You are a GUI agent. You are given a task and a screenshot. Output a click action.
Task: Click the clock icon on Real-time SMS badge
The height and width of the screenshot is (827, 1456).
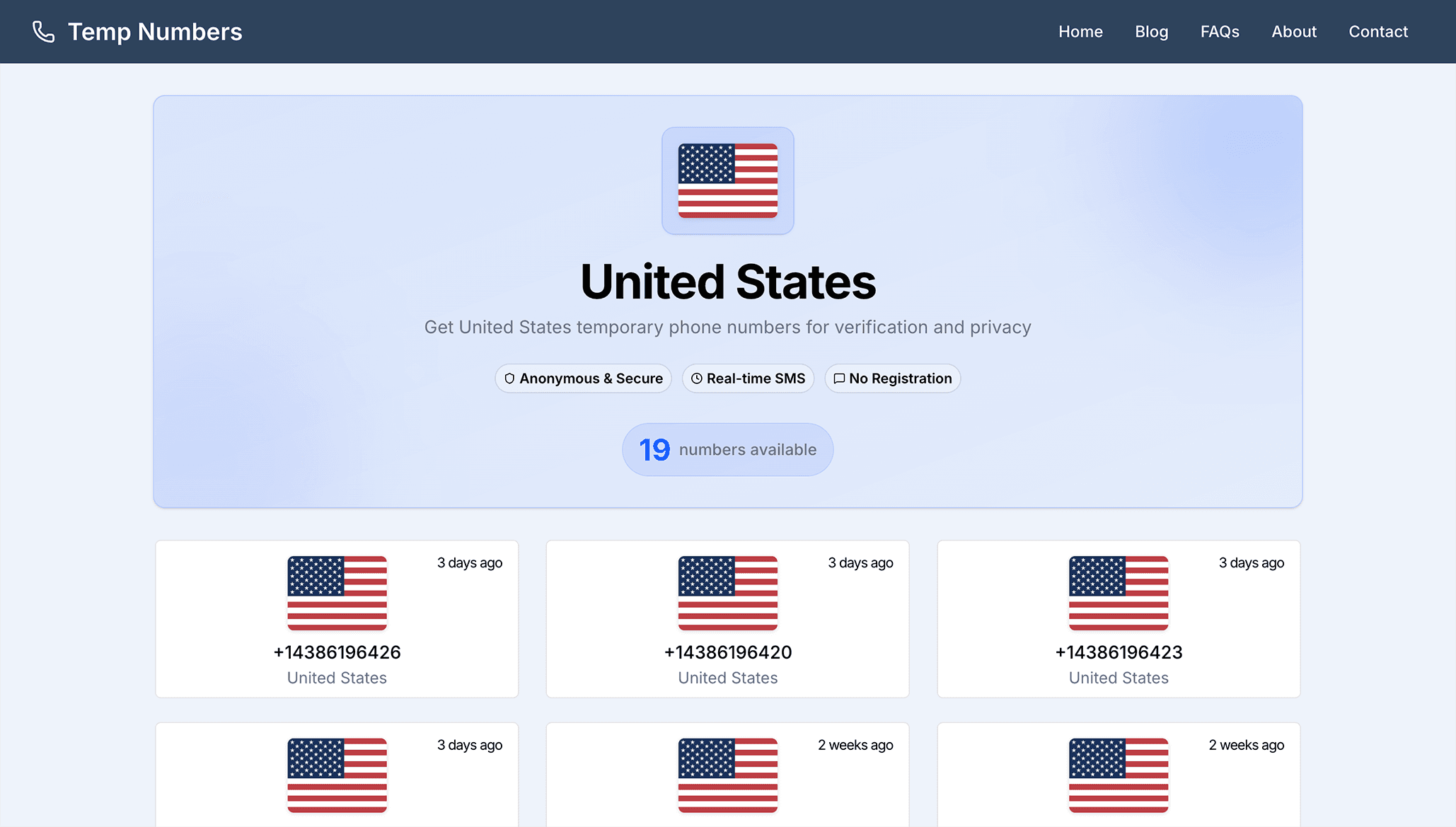(x=696, y=378)
